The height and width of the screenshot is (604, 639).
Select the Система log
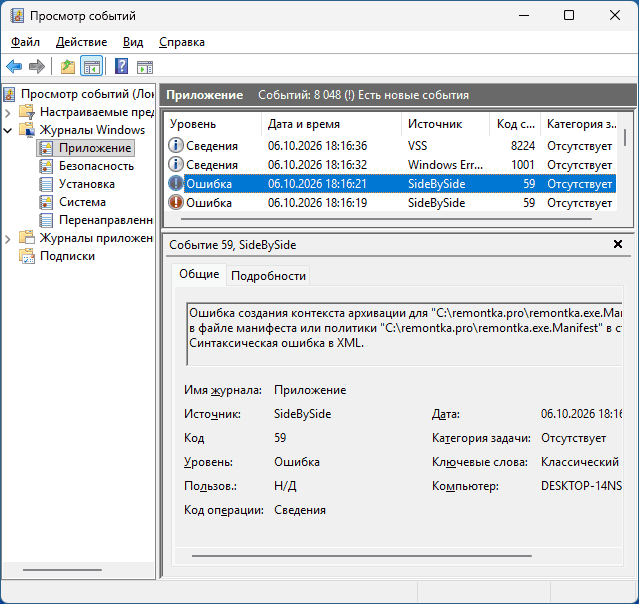pyautogui.click(x=82, y=202)
